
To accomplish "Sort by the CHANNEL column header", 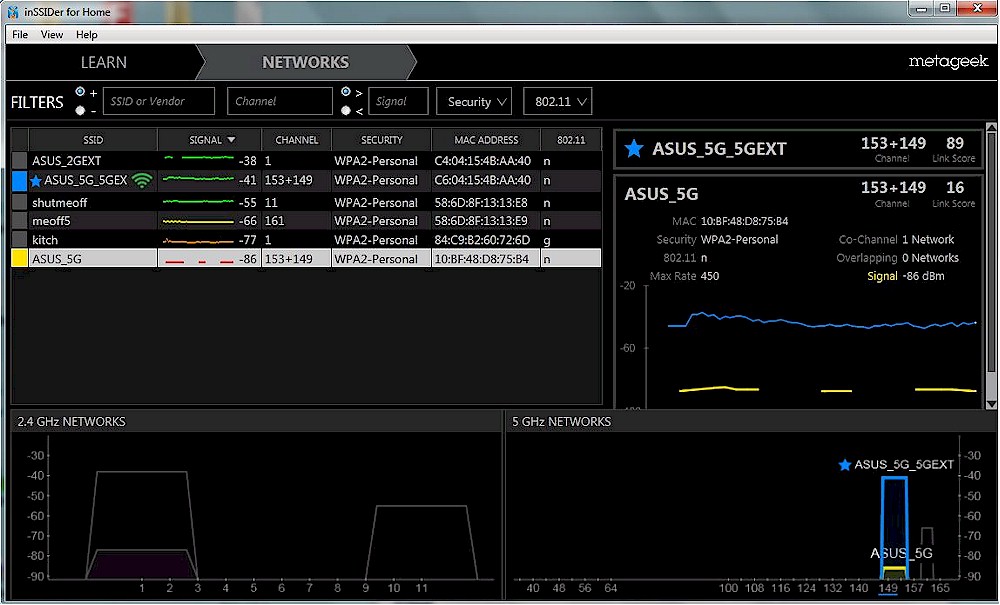I will point(297,140).
